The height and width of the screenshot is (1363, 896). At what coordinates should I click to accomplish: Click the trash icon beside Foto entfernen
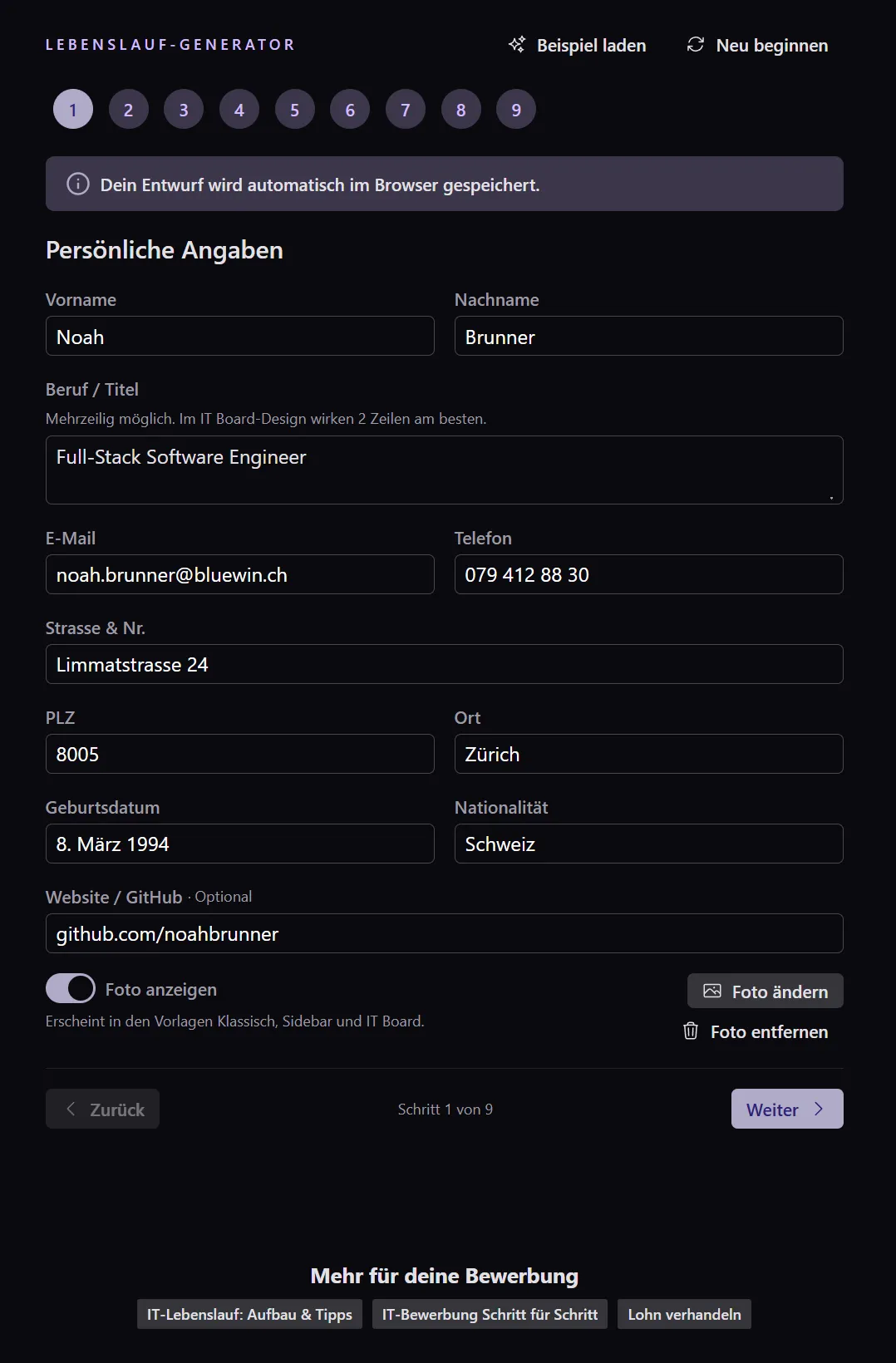[691, 1031]
